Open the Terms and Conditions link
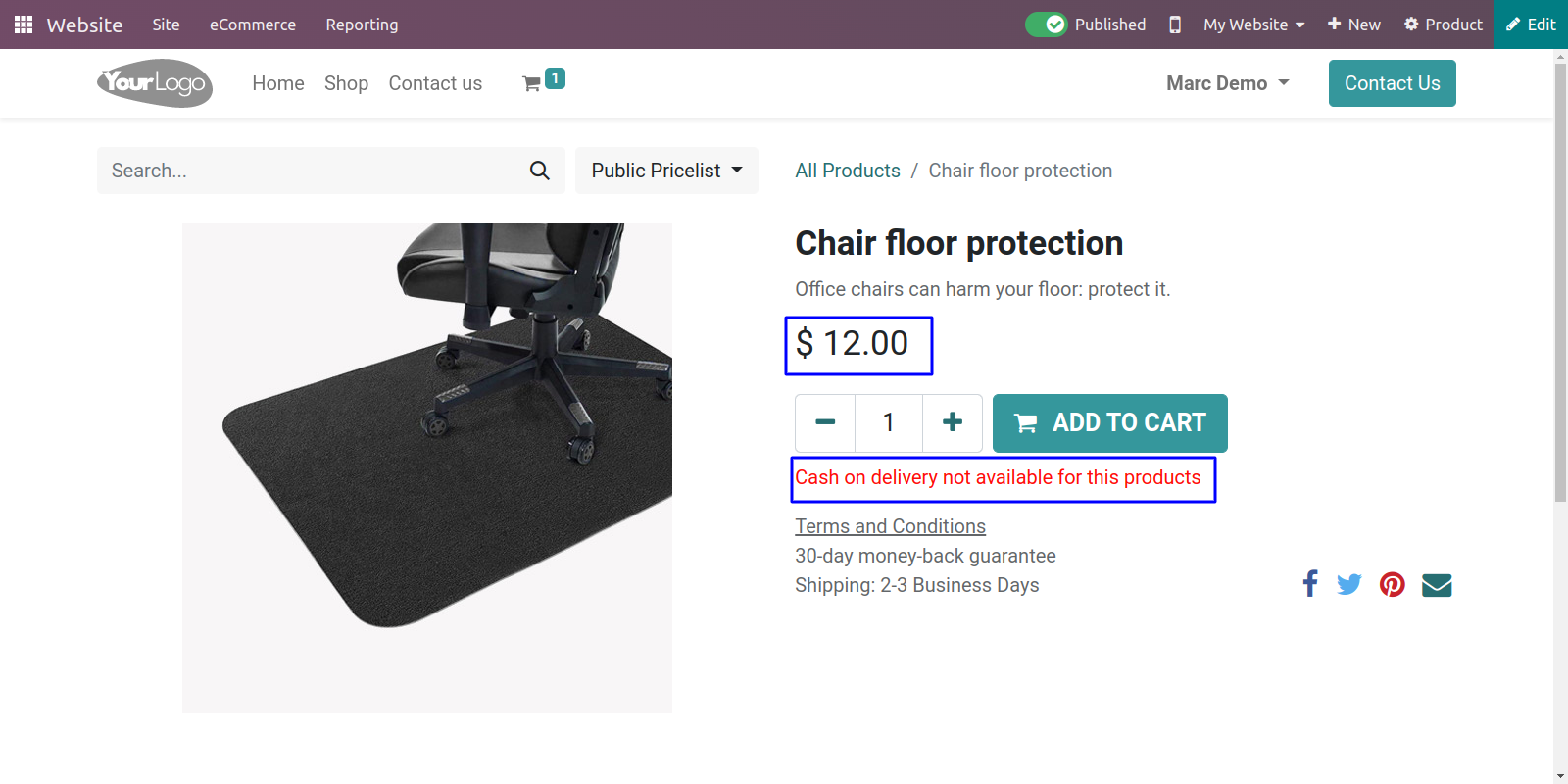 890,526
